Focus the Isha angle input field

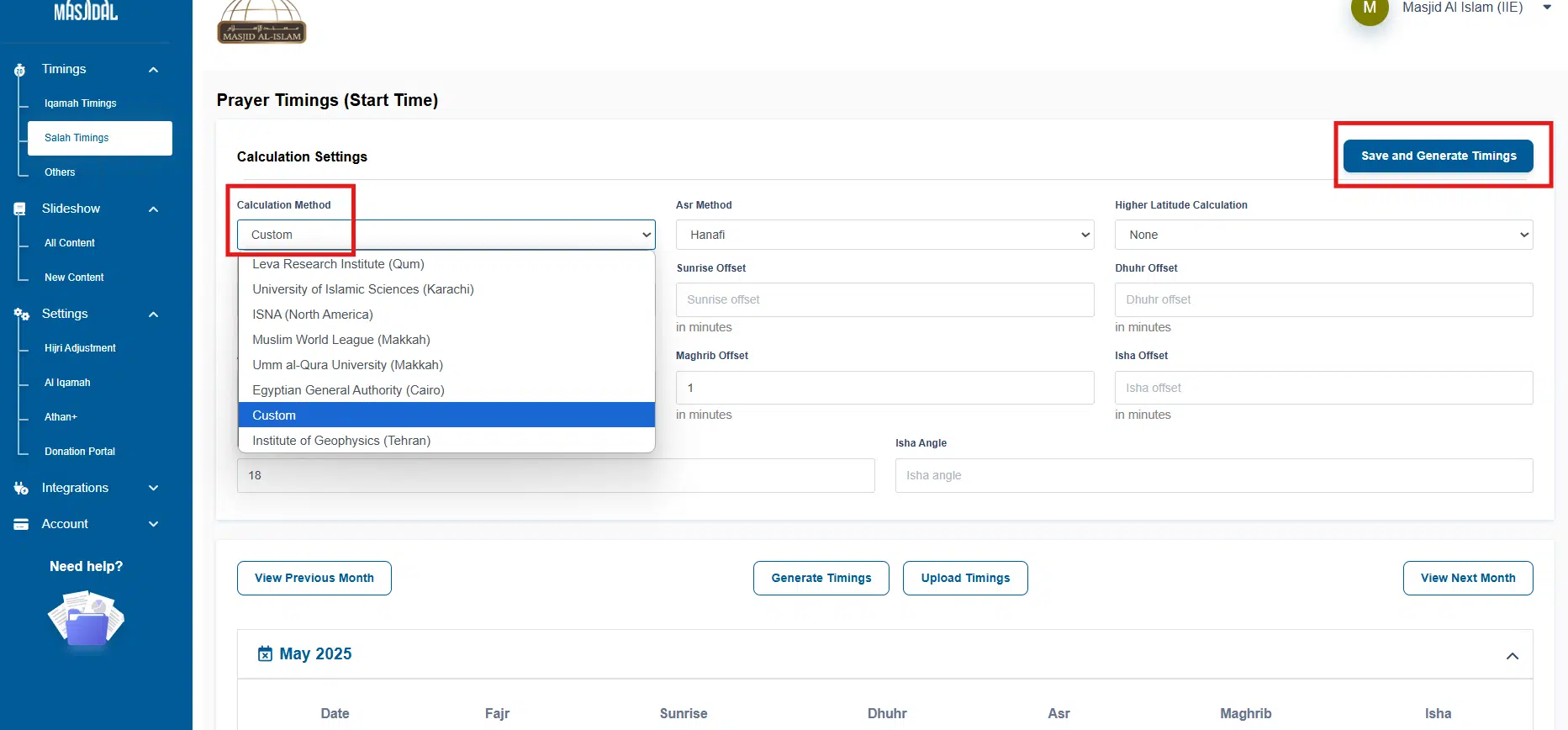click(1213, 476)
